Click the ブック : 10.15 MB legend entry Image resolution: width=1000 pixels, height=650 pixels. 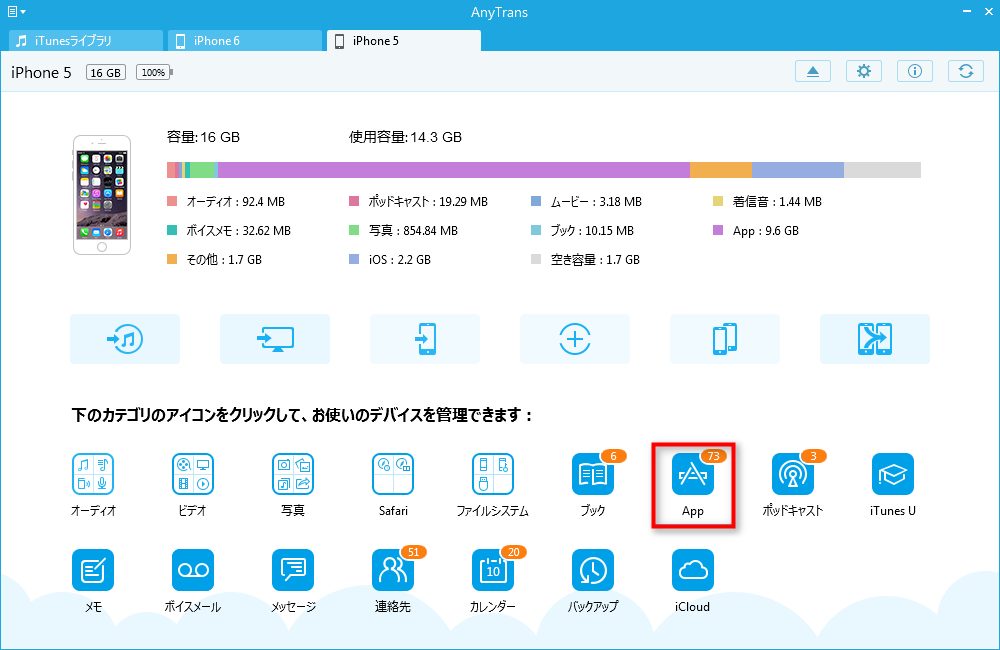[x=582, y=230]
